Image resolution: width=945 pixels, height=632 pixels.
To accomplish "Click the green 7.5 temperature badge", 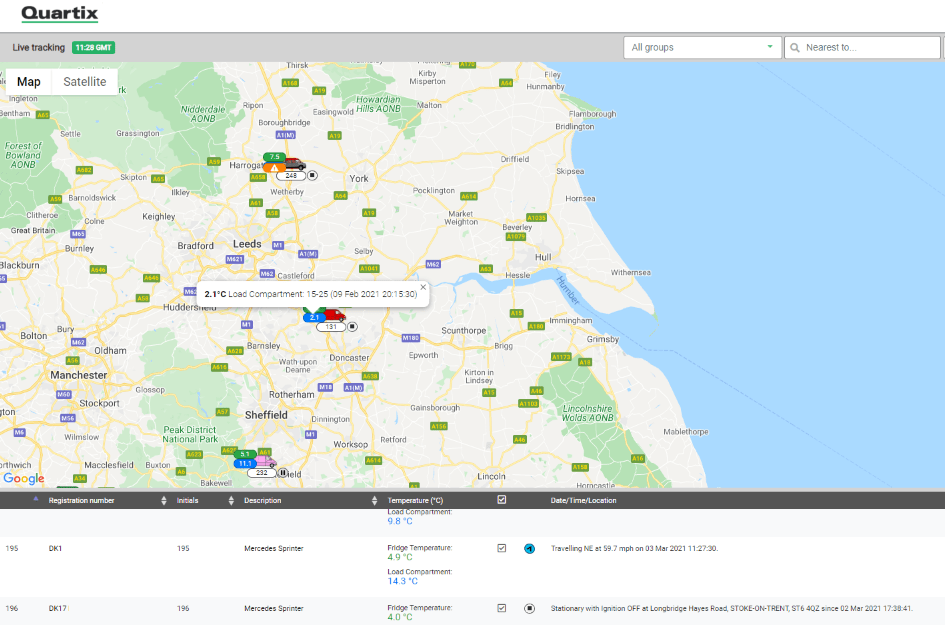I will [274, 157].
